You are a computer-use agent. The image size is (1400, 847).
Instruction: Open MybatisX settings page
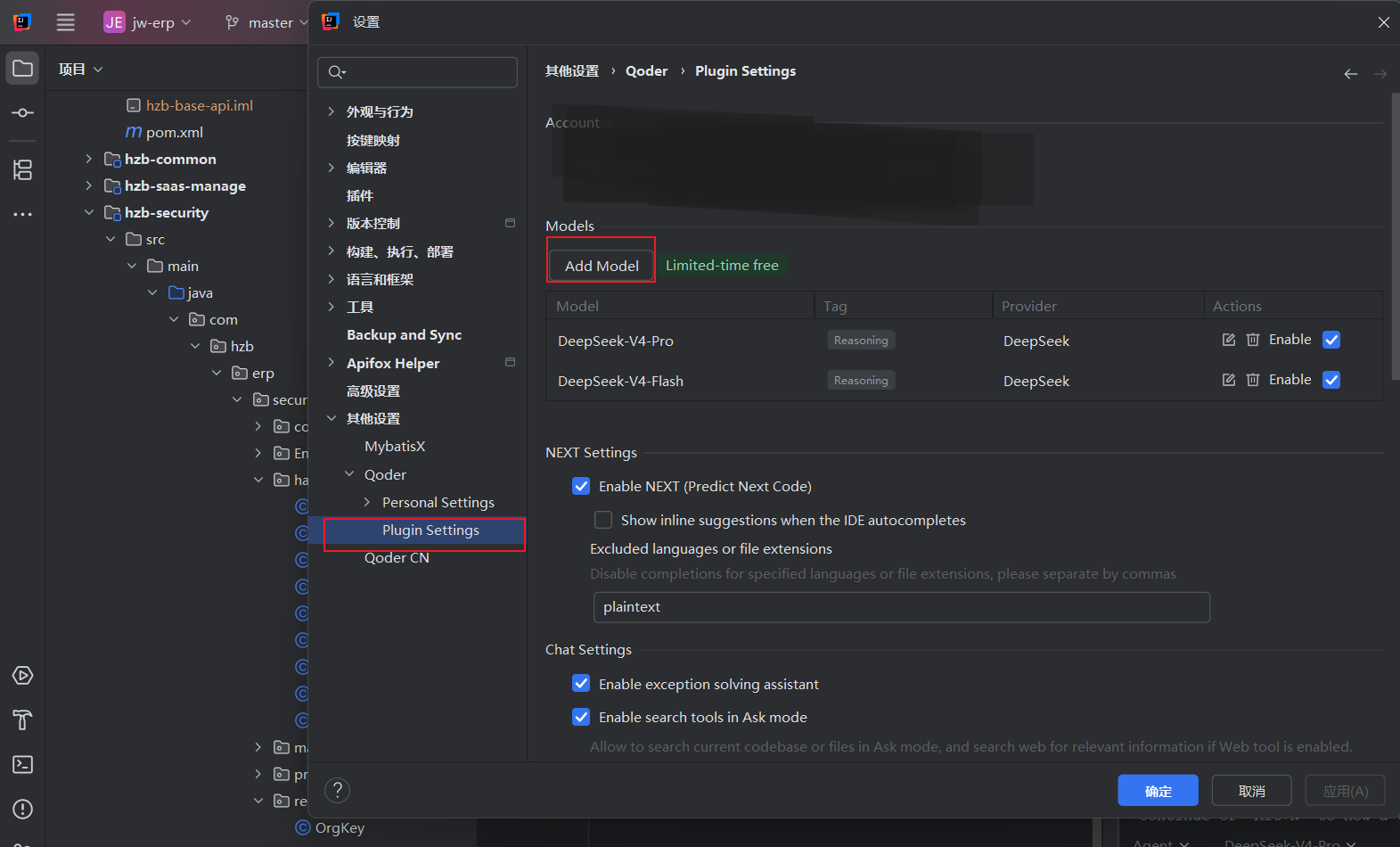pos(395,446)
